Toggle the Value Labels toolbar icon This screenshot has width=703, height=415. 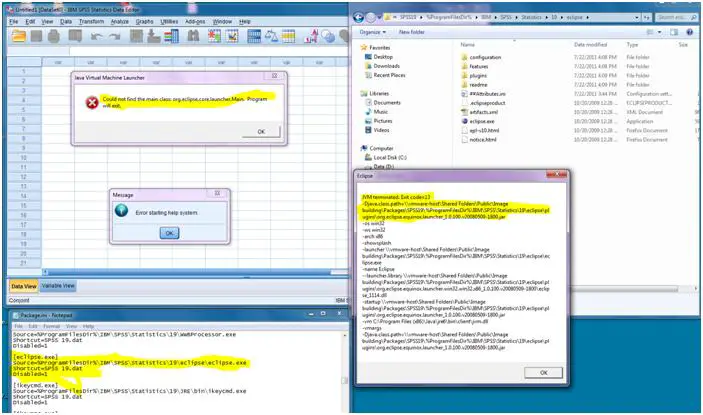pos(311,36)
